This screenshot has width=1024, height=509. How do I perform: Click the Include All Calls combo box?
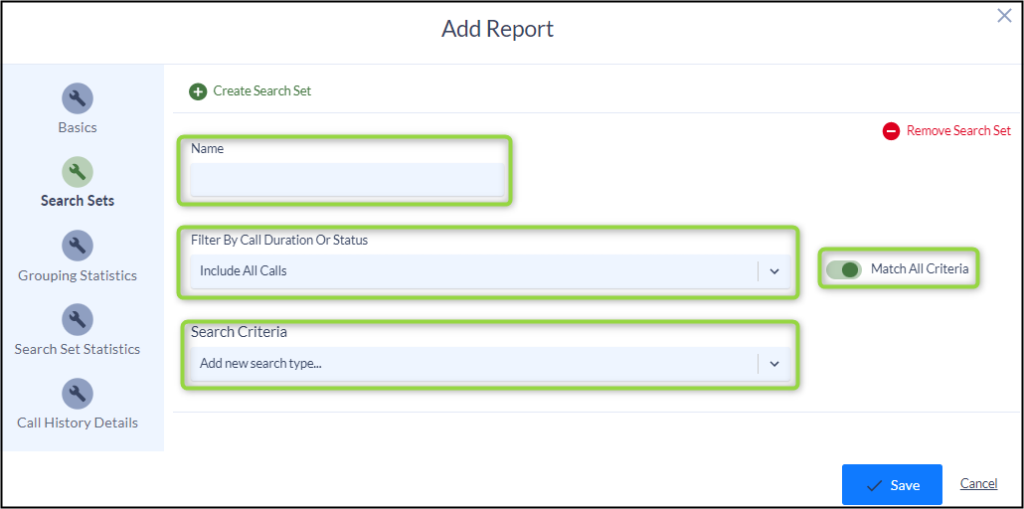coord(490,271)
